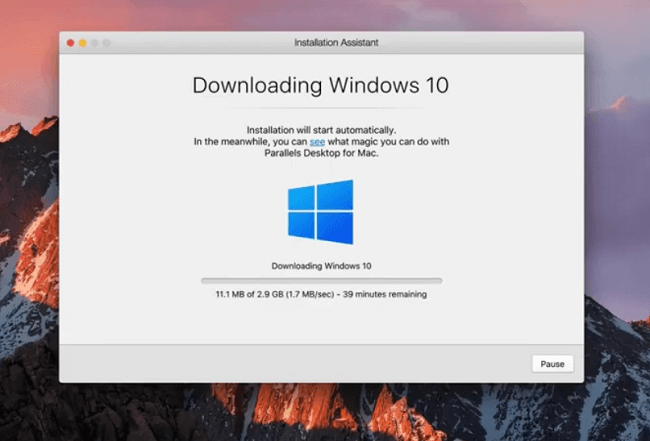Click the Pause button
The width and height of the screenshot is (650, 441).
click(x=552, y=364)
